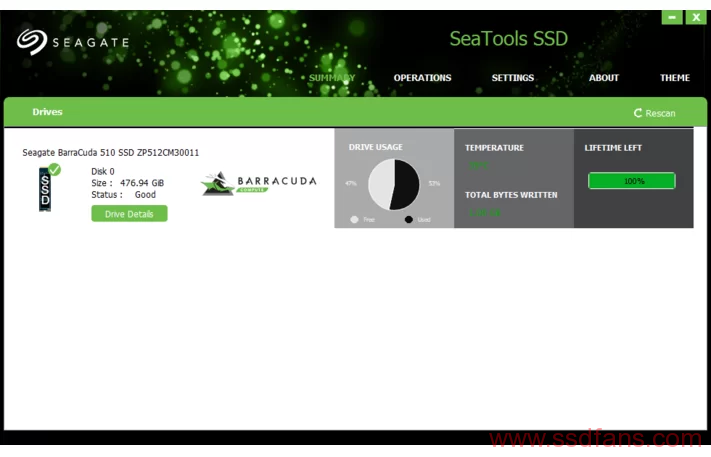Click the Status Good text
The height and width of the screenshot is (457, 711).
pyautogui.click(x=123, y=194)
